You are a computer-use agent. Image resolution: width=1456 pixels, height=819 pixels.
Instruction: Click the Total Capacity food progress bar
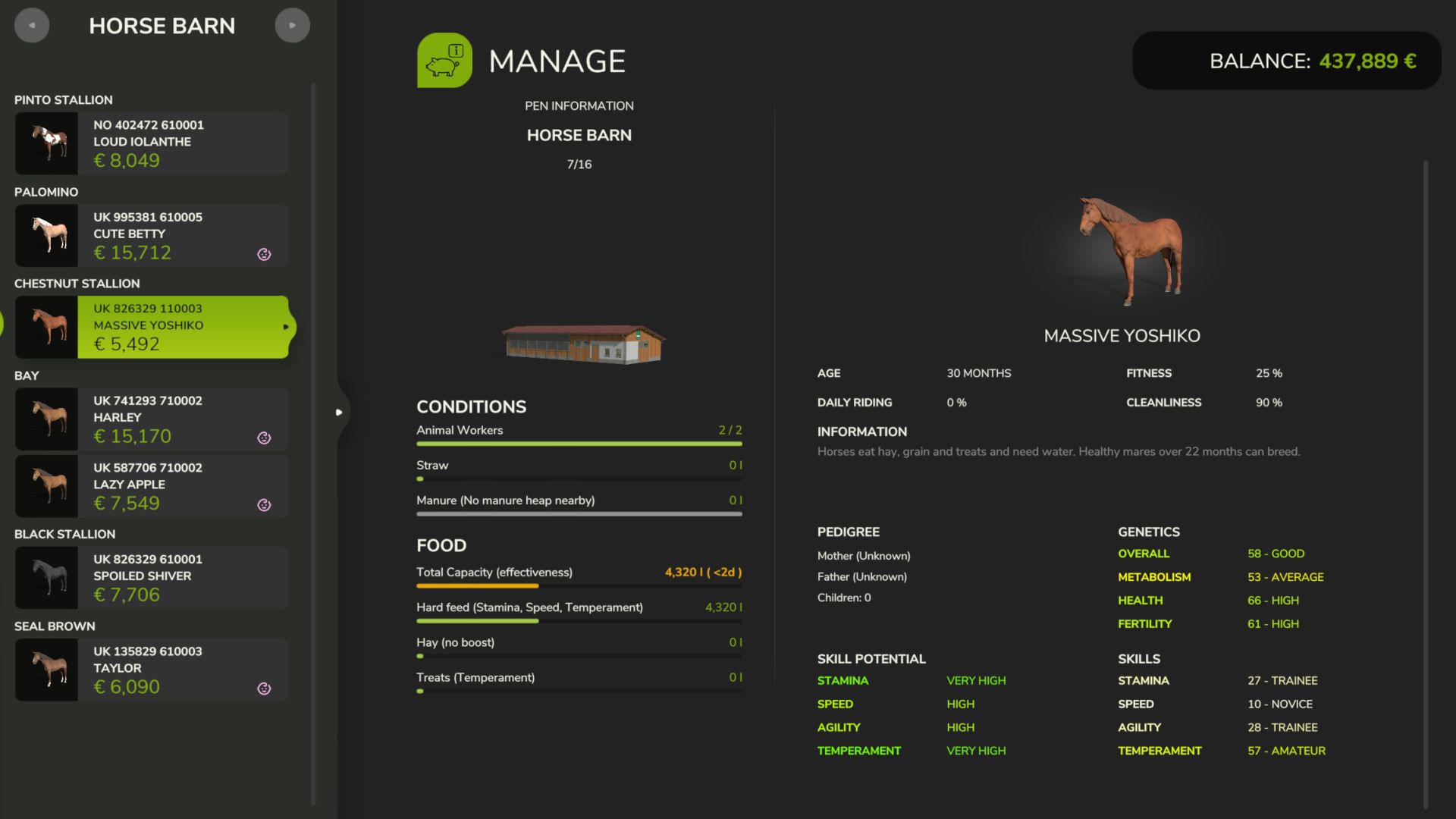pyautogui.click(x=579, y=585)
